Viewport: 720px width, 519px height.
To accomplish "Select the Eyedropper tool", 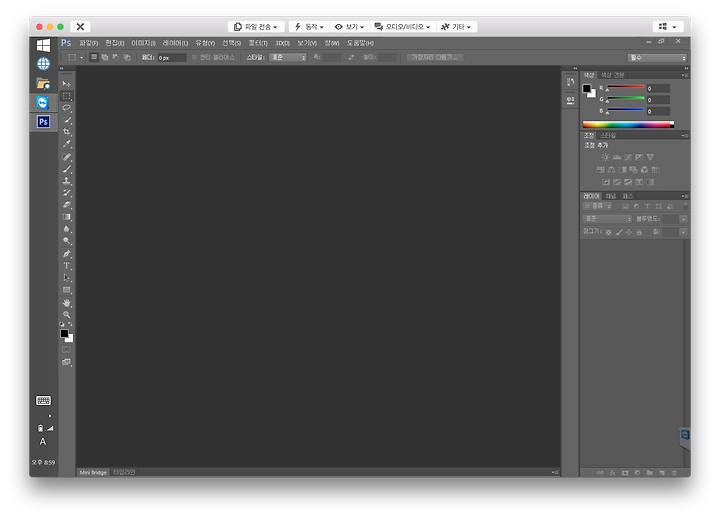I will [67, 144].
